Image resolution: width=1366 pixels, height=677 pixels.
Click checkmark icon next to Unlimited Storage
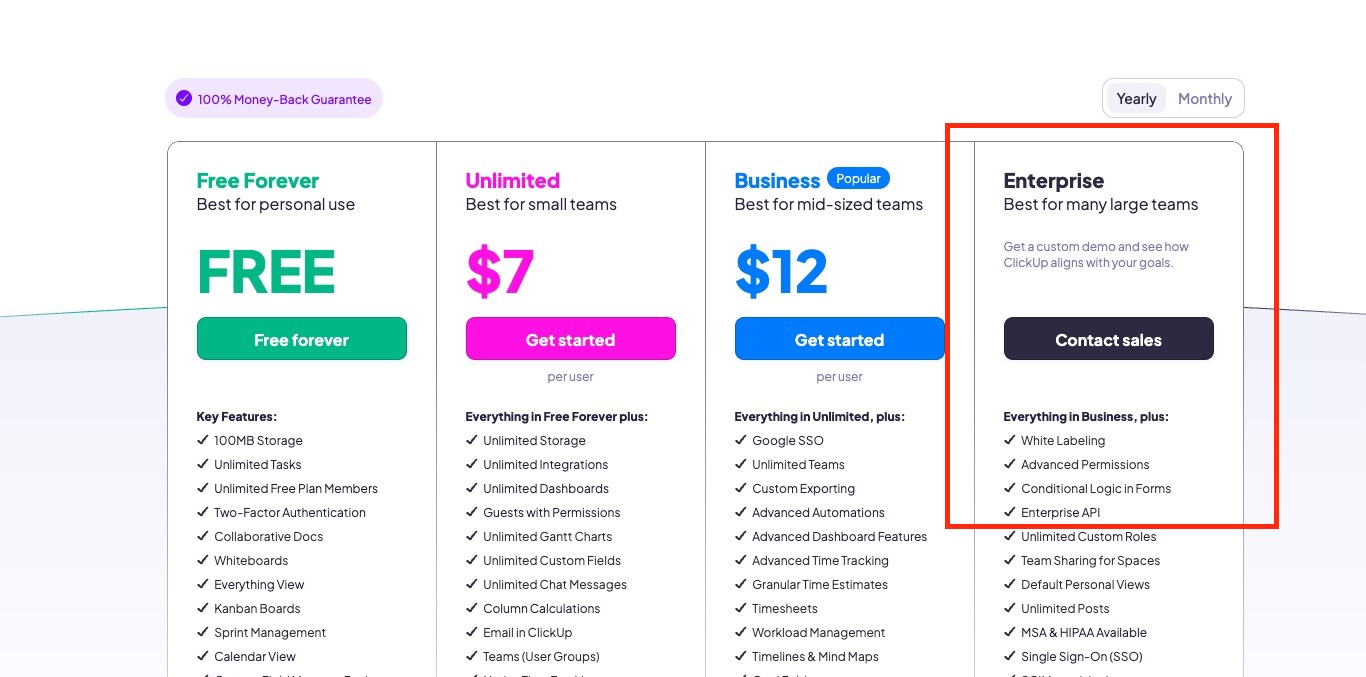pyautogui.click(x=472, y=440)
